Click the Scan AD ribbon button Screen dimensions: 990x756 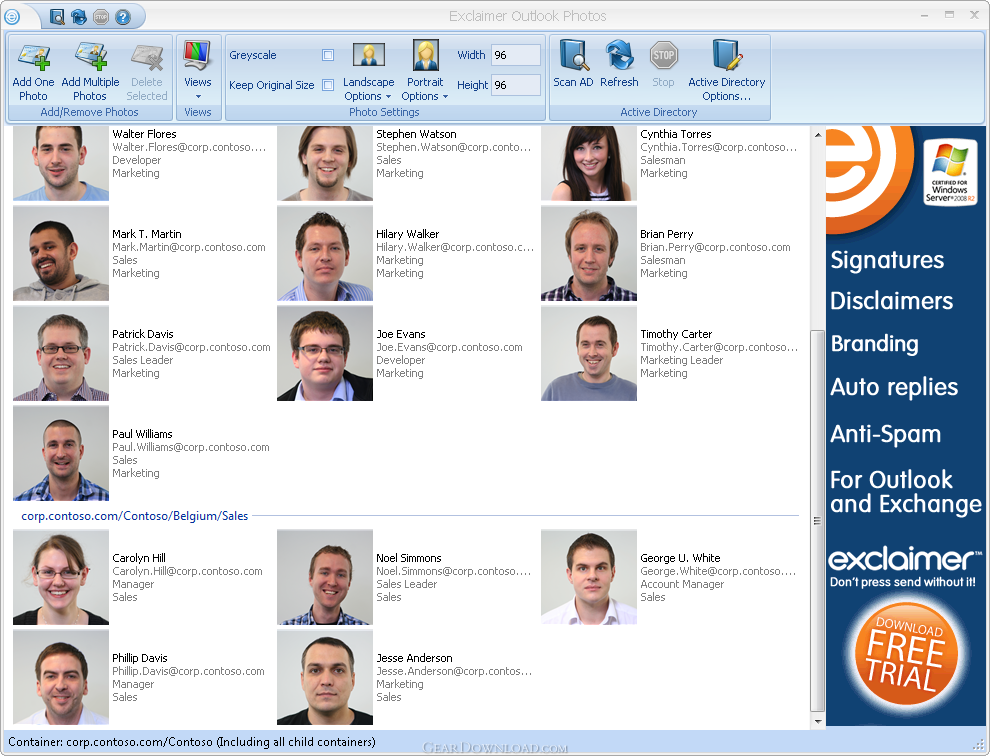pos(573,64)
